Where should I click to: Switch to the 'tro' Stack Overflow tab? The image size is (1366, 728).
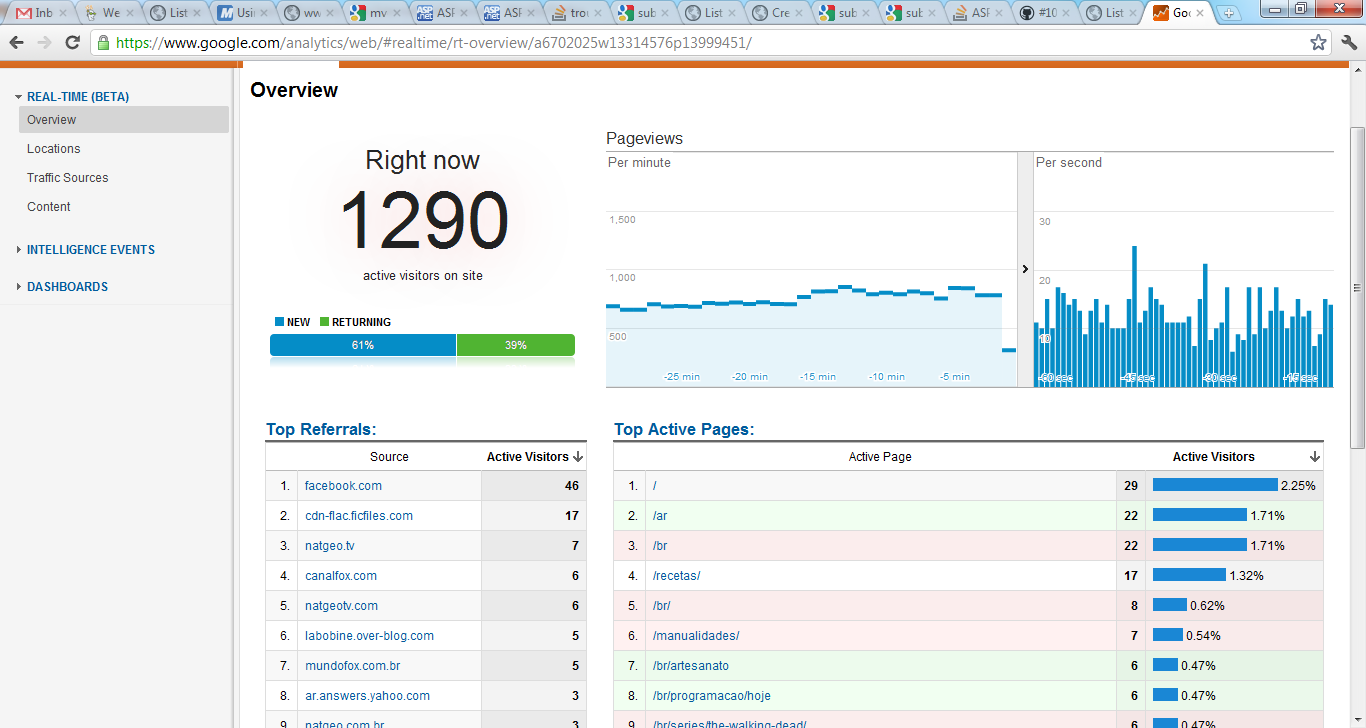577,13
